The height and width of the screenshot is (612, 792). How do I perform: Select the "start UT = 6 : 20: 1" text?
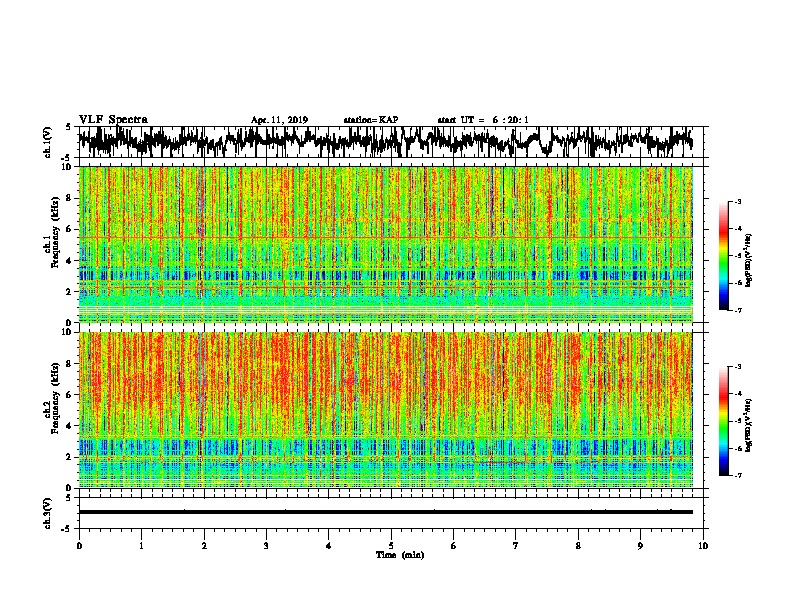coord(483,120)
